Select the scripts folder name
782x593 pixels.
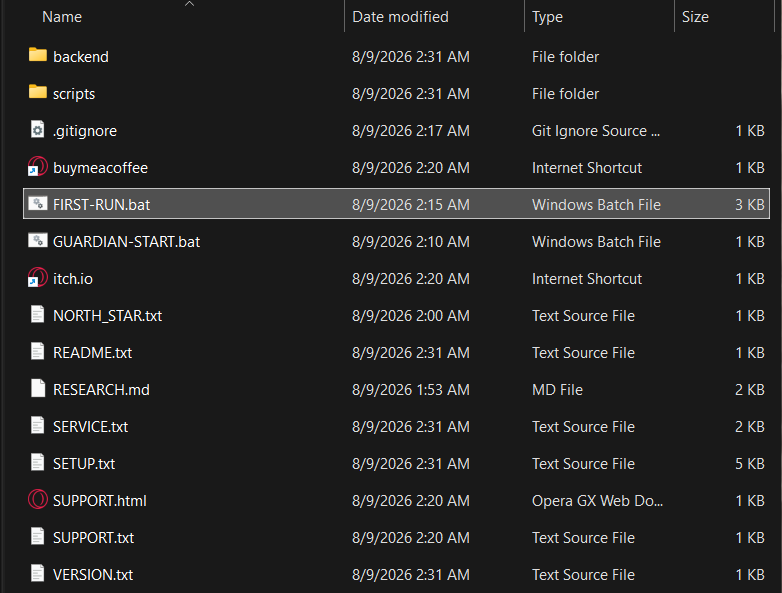click(74, 94)
